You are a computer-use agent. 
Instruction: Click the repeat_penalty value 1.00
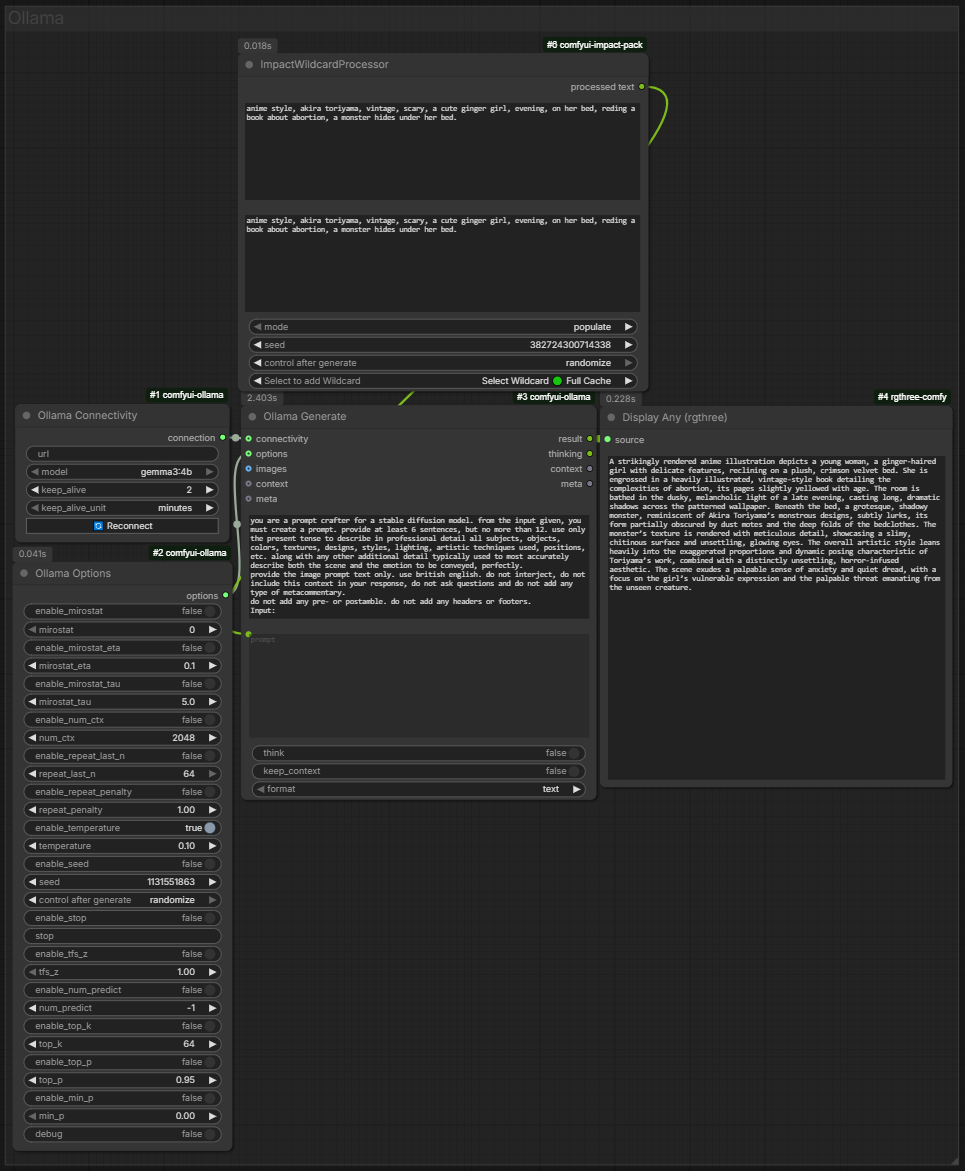click(x=186, y=810)
